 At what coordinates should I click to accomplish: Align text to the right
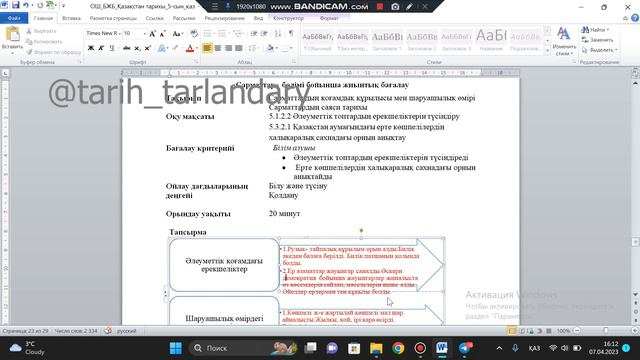[x=229, y=48]
